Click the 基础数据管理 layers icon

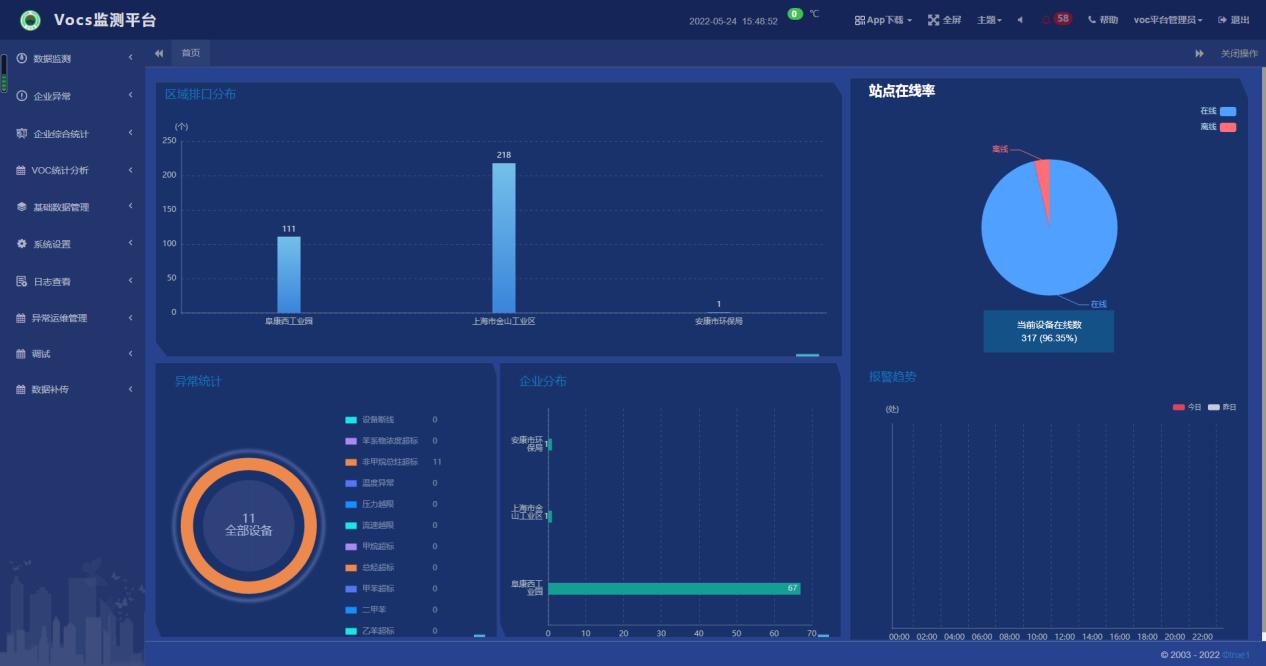click(x=22, y=207)
